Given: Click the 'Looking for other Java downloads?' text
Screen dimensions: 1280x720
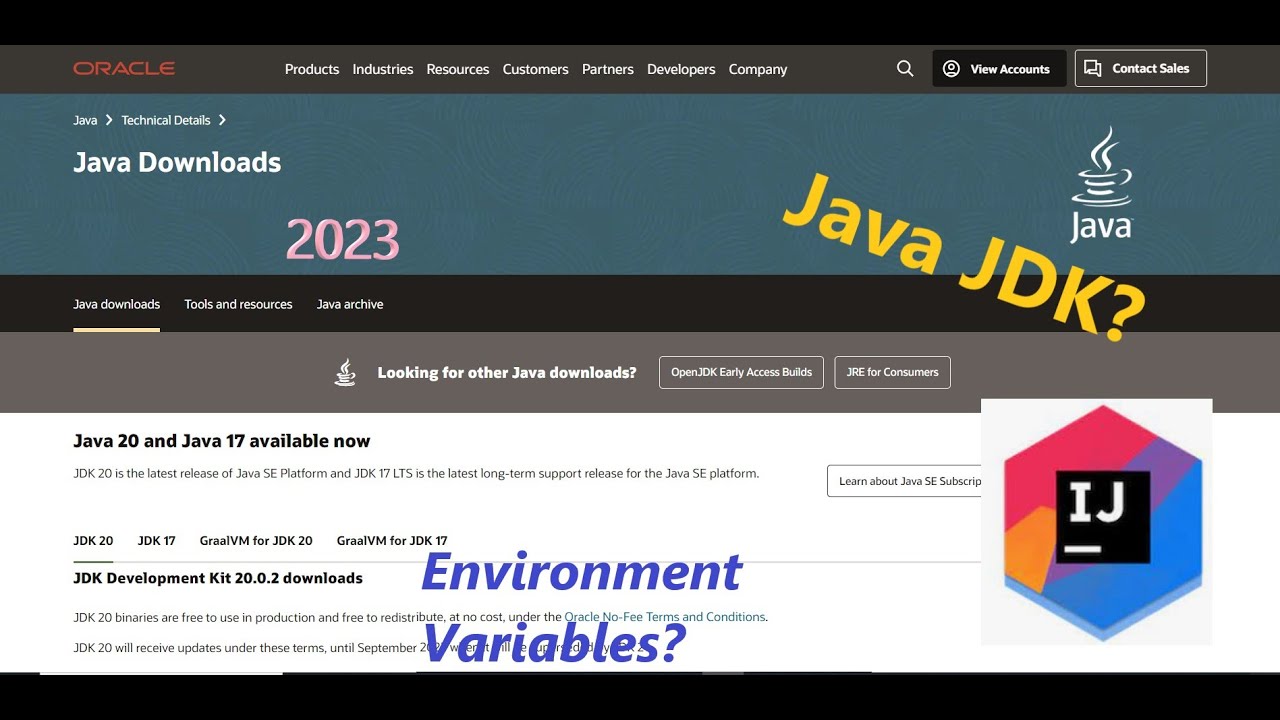Looking at the screenshot, I should click(x=507, y=372).
